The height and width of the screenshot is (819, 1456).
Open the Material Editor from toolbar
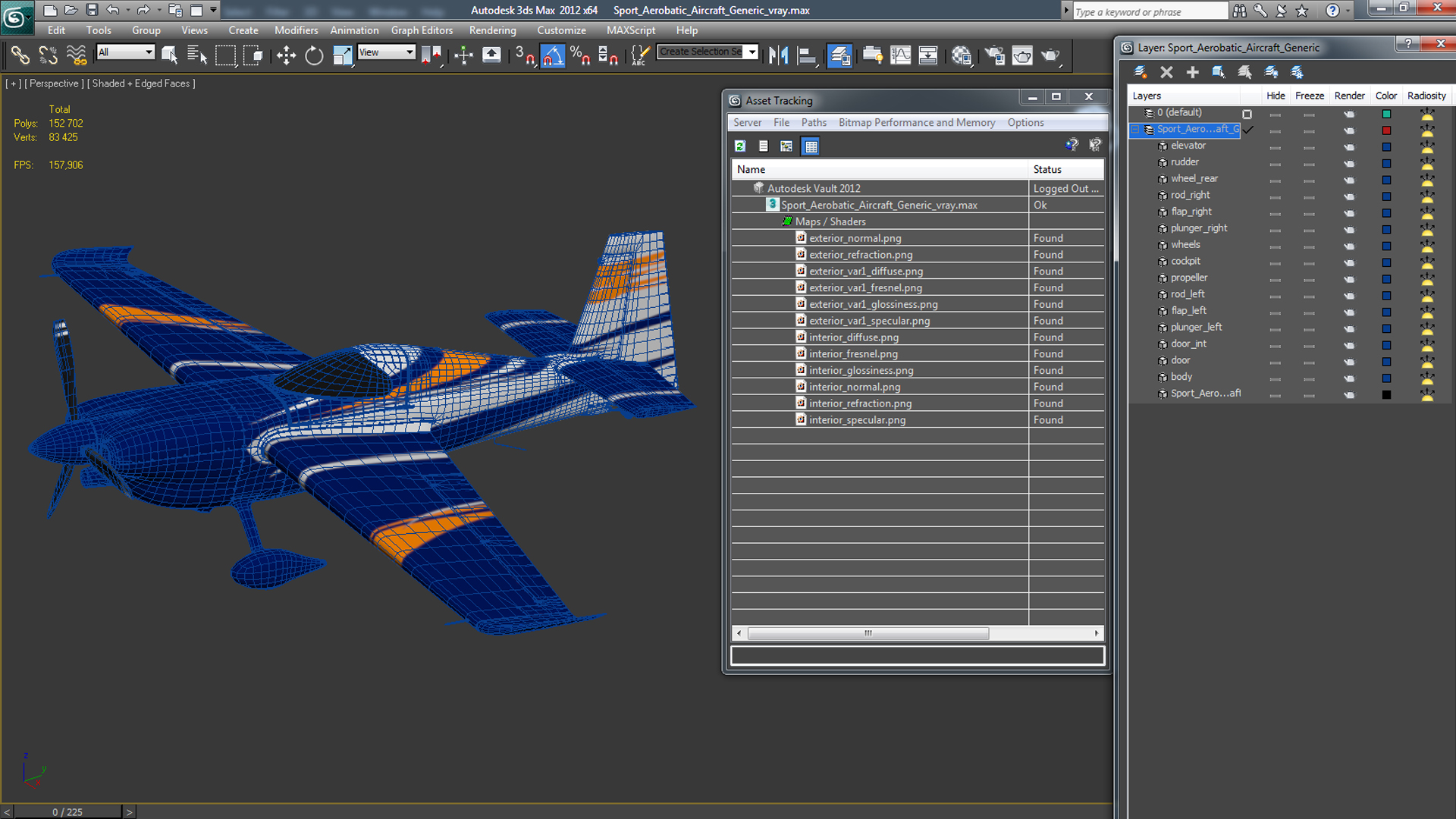click(x=962, y=55)
